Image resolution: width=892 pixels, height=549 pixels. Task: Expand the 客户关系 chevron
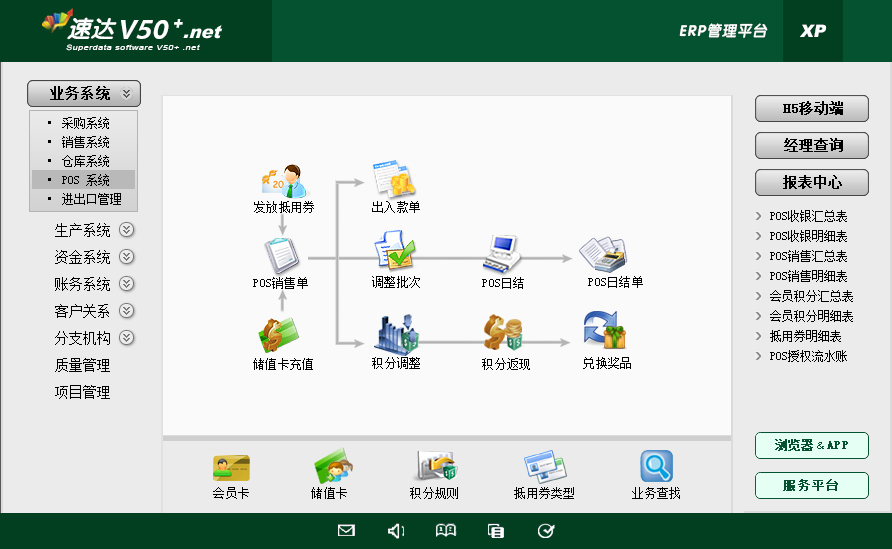point(126,311)
